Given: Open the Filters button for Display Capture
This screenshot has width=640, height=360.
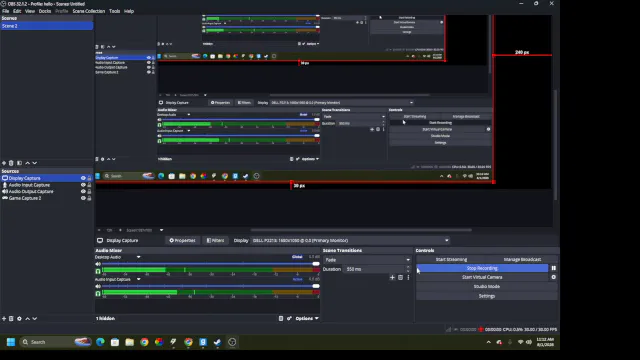Looking at the screenshot, I should click(215, 240).
